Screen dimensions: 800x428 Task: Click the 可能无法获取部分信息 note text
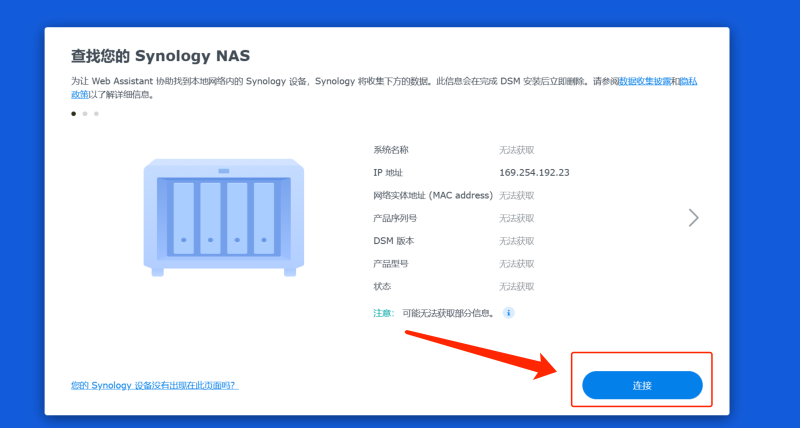[x=448, y=313]
